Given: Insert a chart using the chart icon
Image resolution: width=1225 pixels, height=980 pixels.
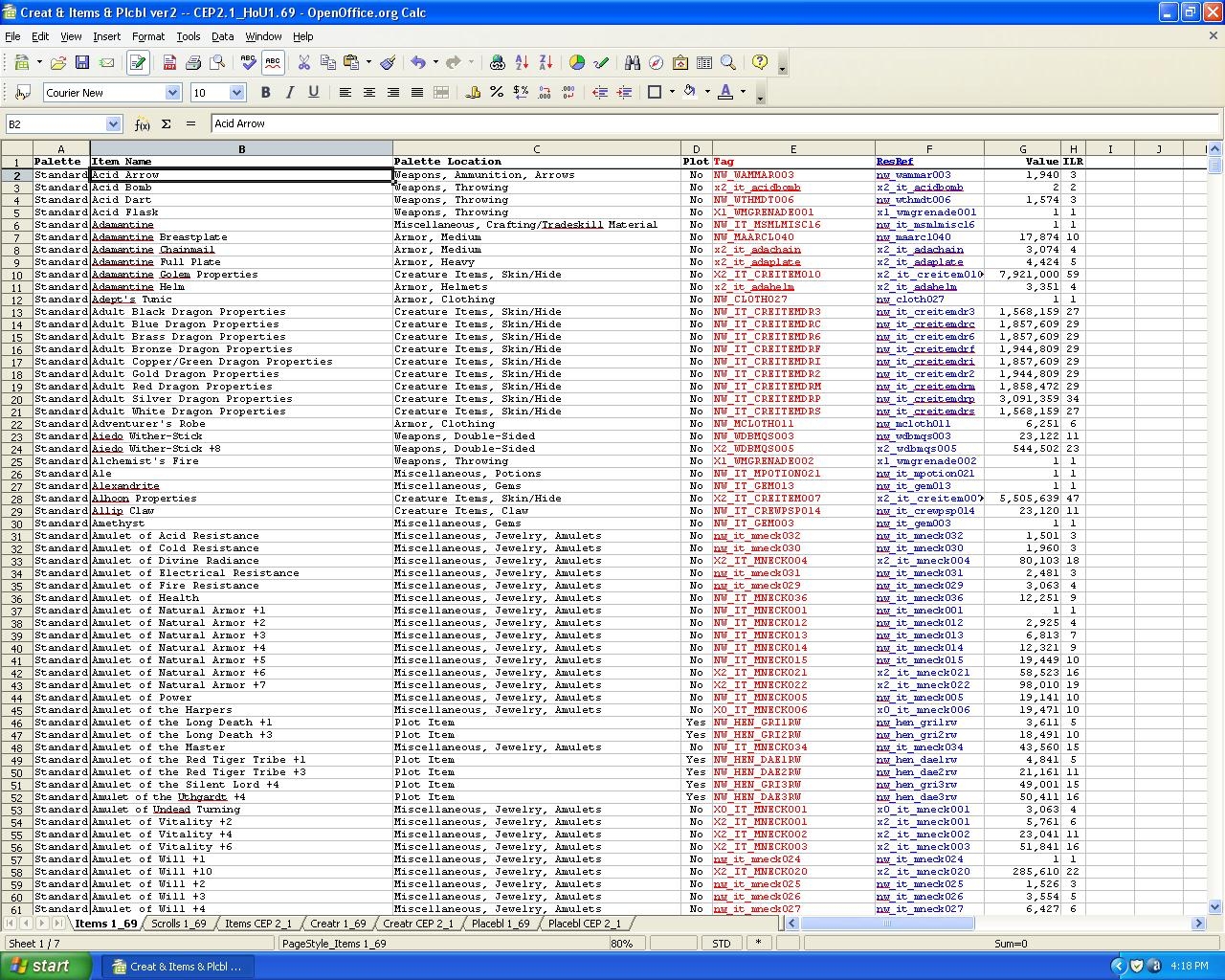Looking at the screenshot, I should pos(577,63).
